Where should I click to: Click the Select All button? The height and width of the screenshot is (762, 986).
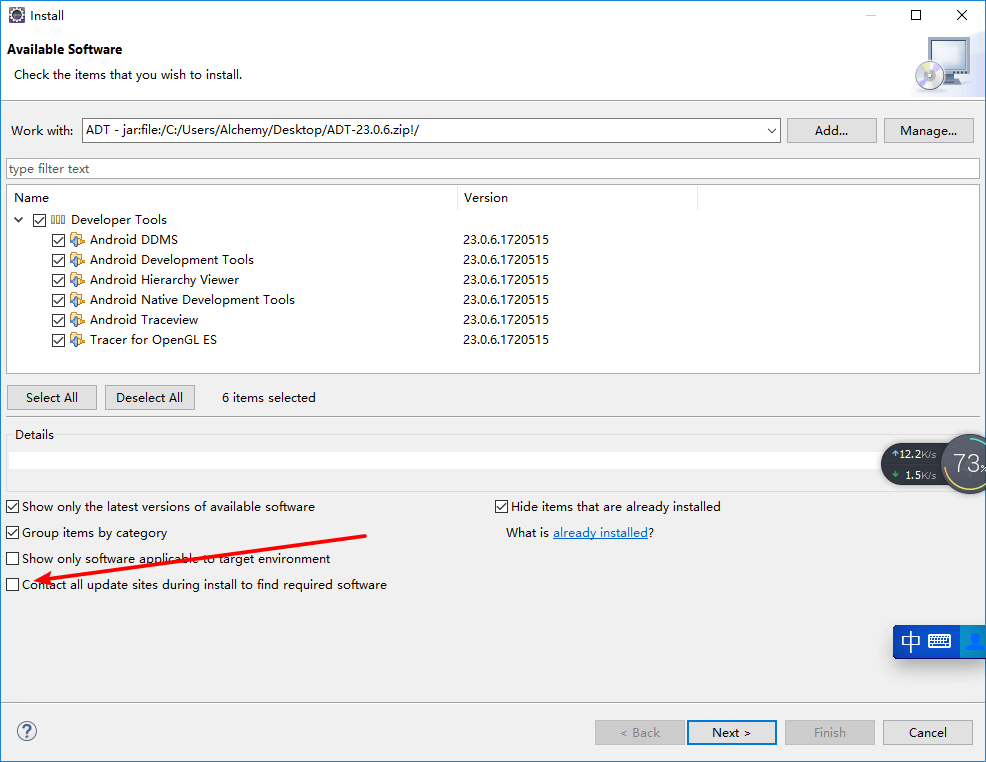[52, 397]
